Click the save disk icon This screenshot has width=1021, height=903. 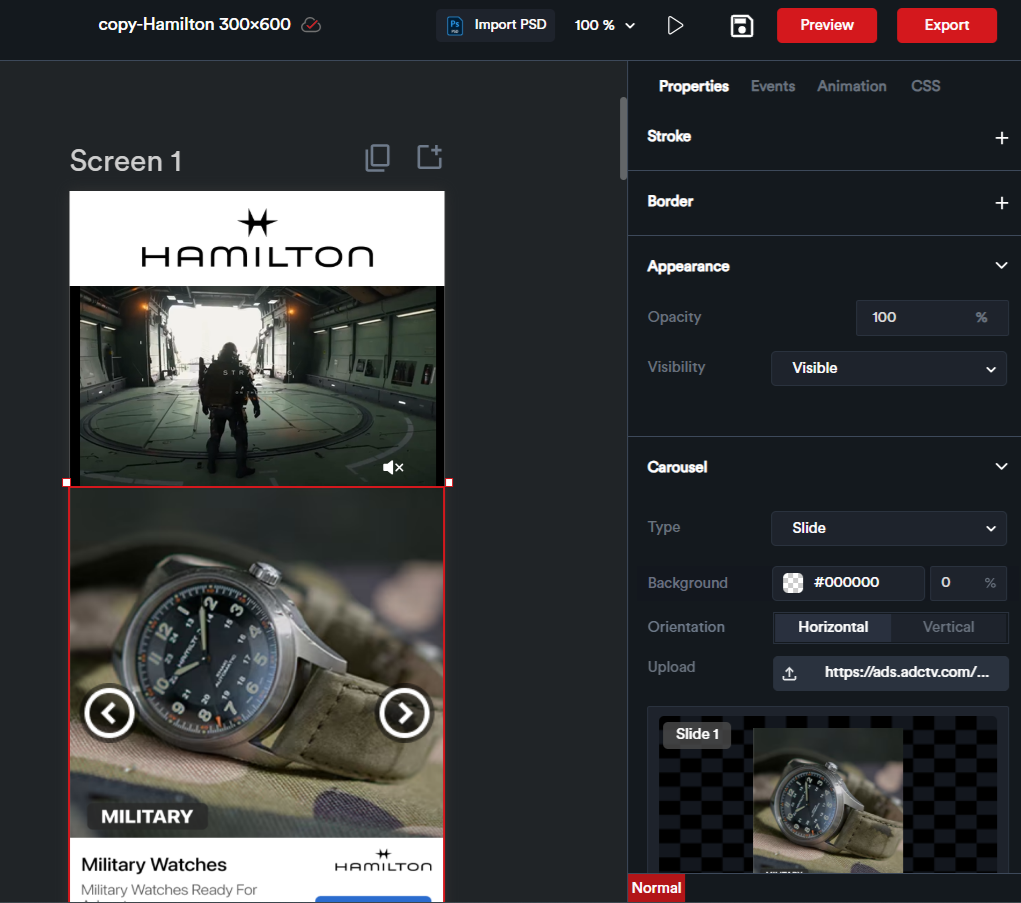tap(741, 25)
